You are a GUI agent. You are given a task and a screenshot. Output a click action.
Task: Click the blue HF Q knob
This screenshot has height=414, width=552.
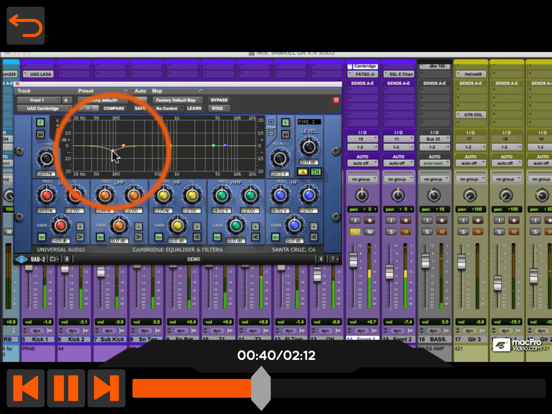coord(309,195)
